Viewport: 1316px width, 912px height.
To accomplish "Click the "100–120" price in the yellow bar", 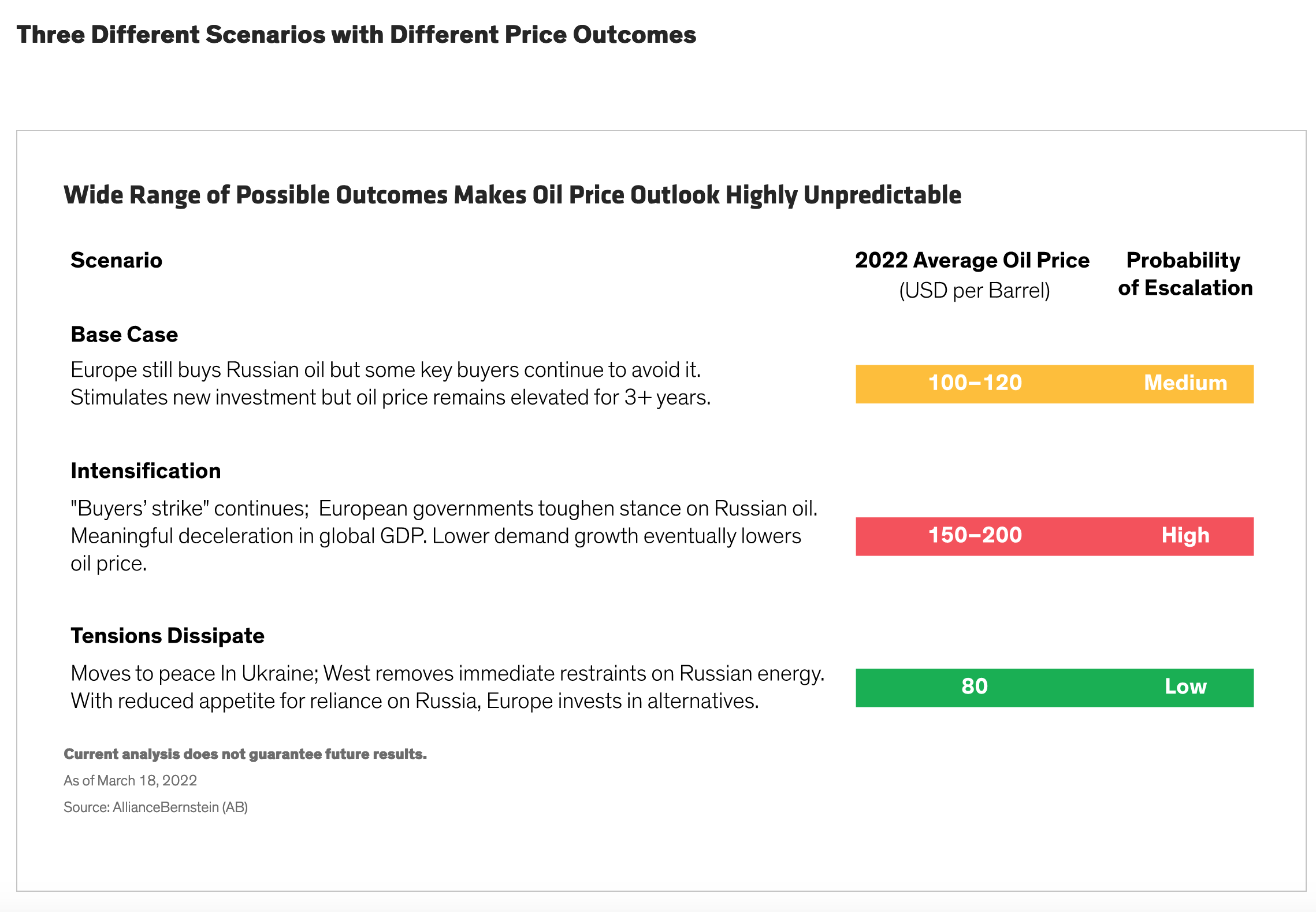I will pos(975,383).
